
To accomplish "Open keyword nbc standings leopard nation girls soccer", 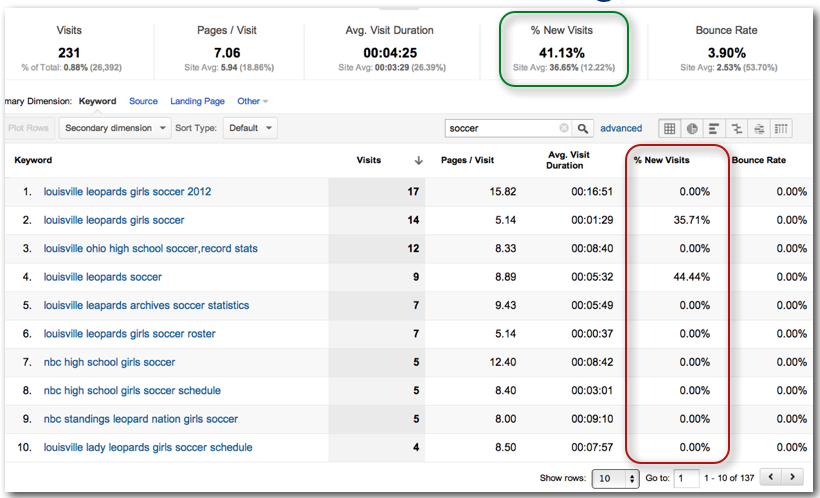I will click(141, 419).
